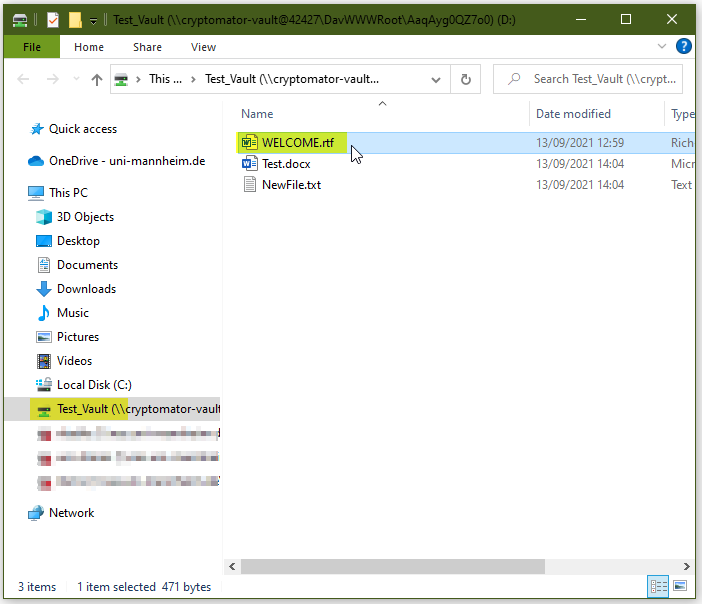Open the Customize Quick Access Toolbar dropdown

tap(93, 21)
